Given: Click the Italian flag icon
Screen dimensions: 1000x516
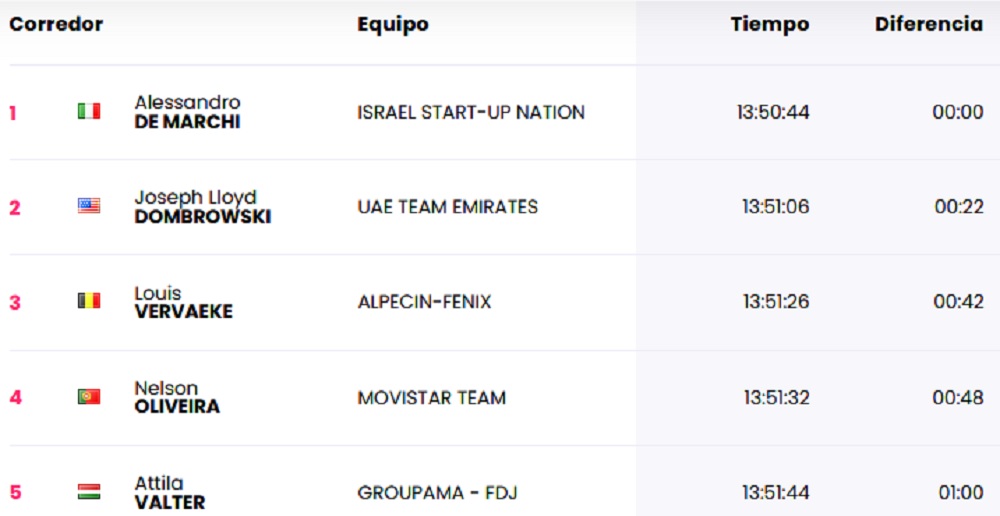Looking at the screenshot, I should tap(89, 112).
